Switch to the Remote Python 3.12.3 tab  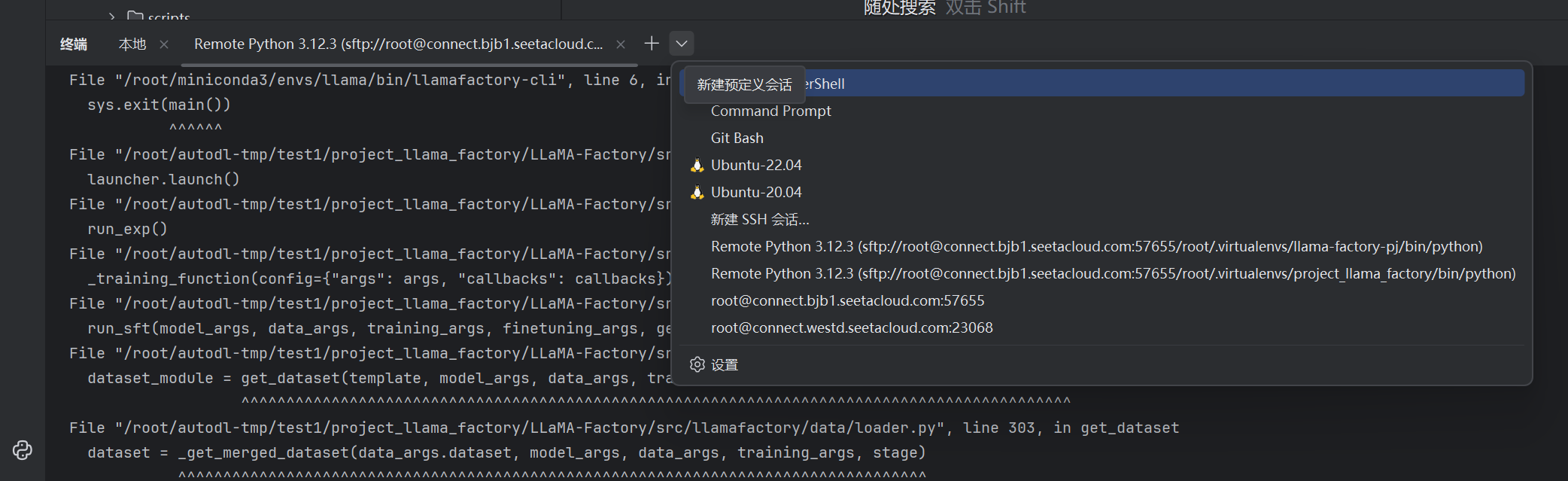[398, 44]
